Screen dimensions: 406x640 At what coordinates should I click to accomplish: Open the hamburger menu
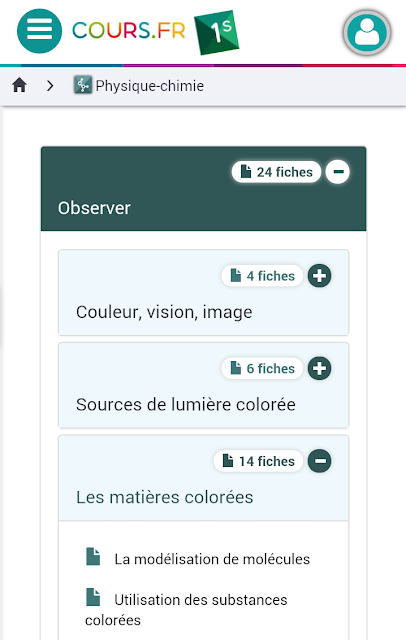(39, 31)
